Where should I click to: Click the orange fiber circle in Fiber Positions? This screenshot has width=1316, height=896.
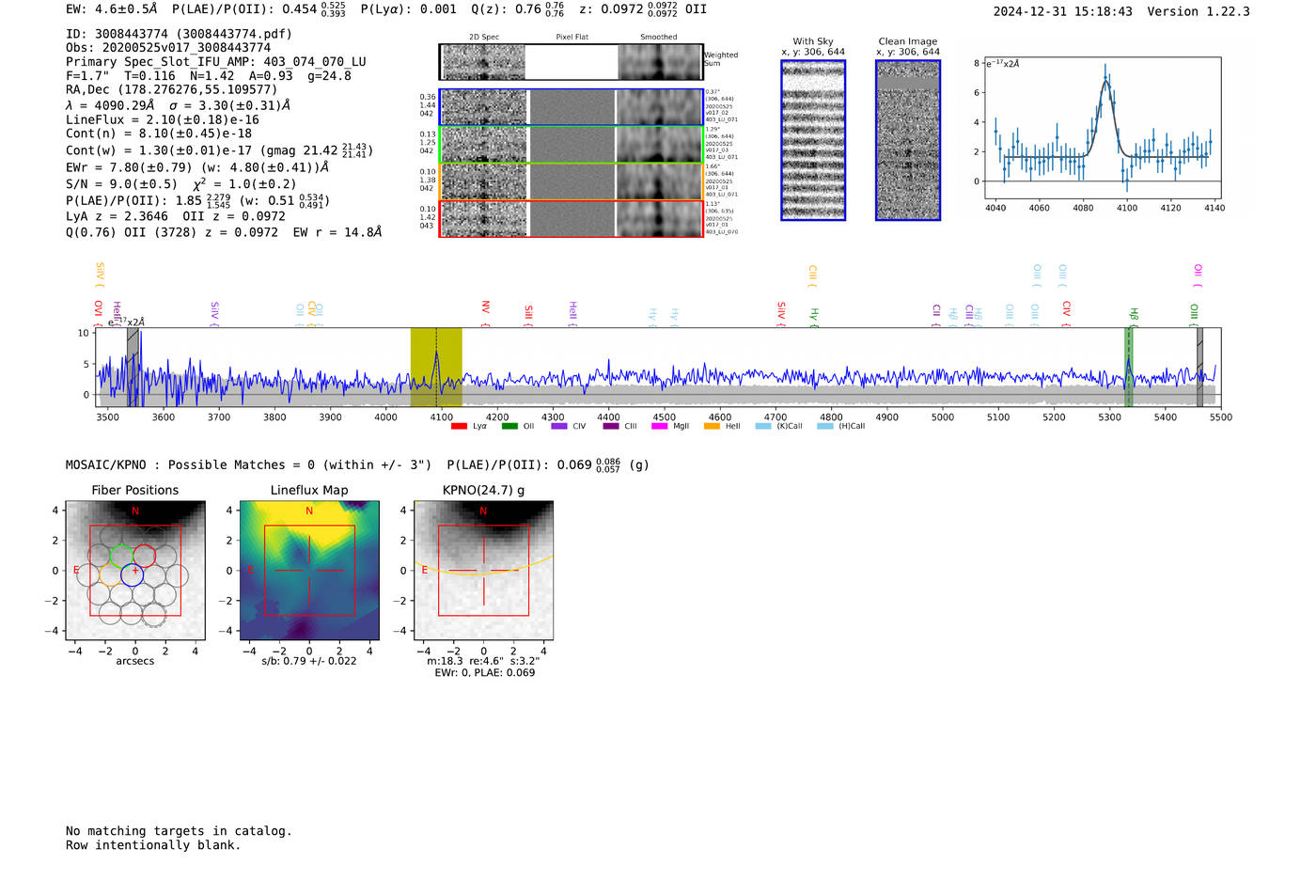(110, 575)
